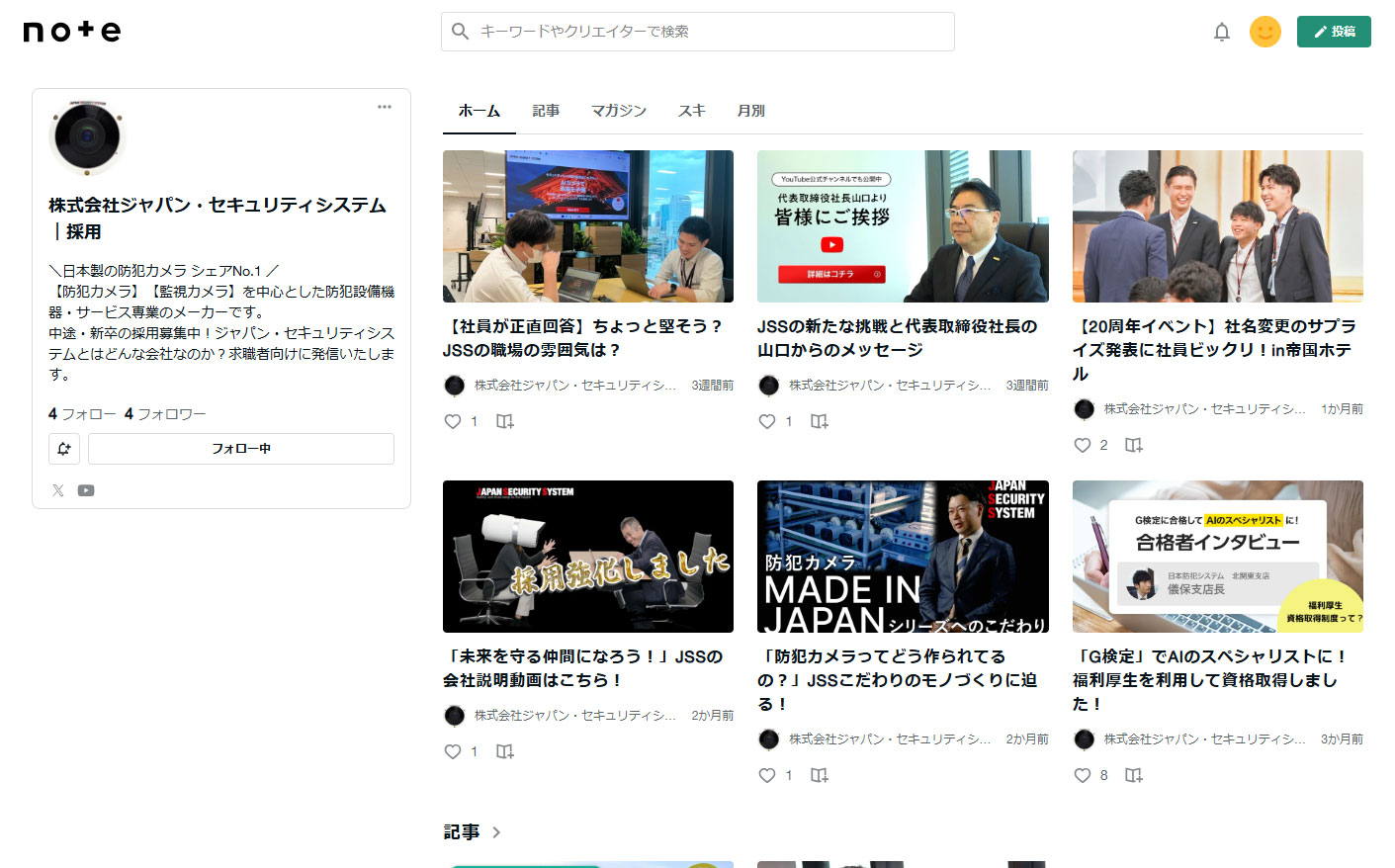Focus the keyword search field

click(697, 32)
